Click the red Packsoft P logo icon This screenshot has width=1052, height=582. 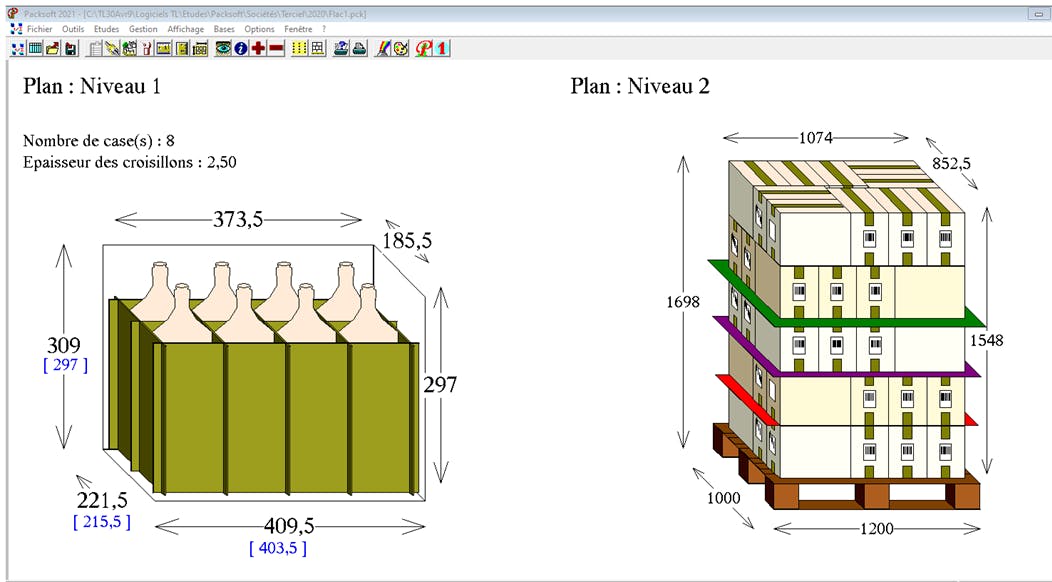coord(423,48)
